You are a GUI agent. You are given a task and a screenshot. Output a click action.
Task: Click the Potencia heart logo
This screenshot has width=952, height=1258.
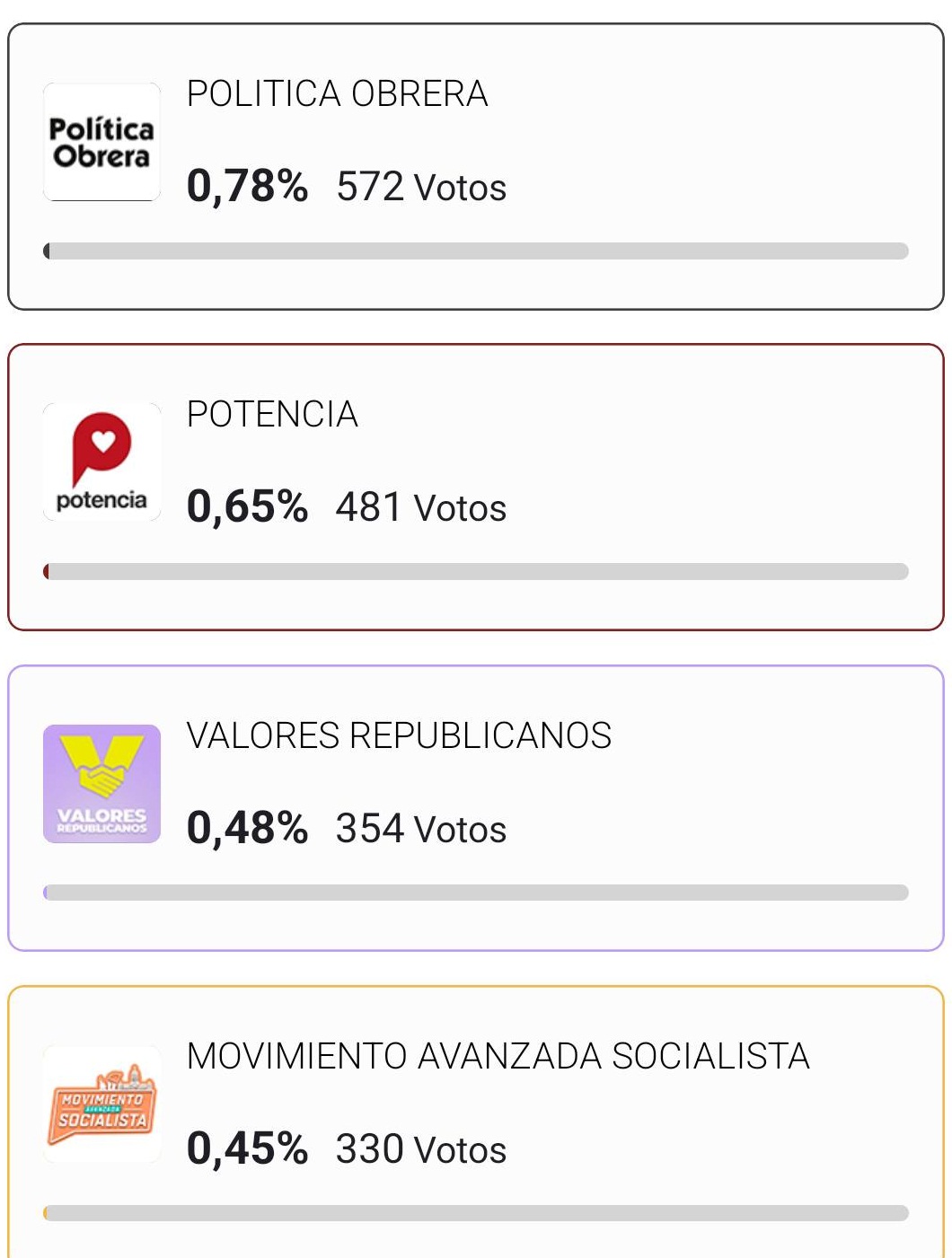(x=101, y=462)
